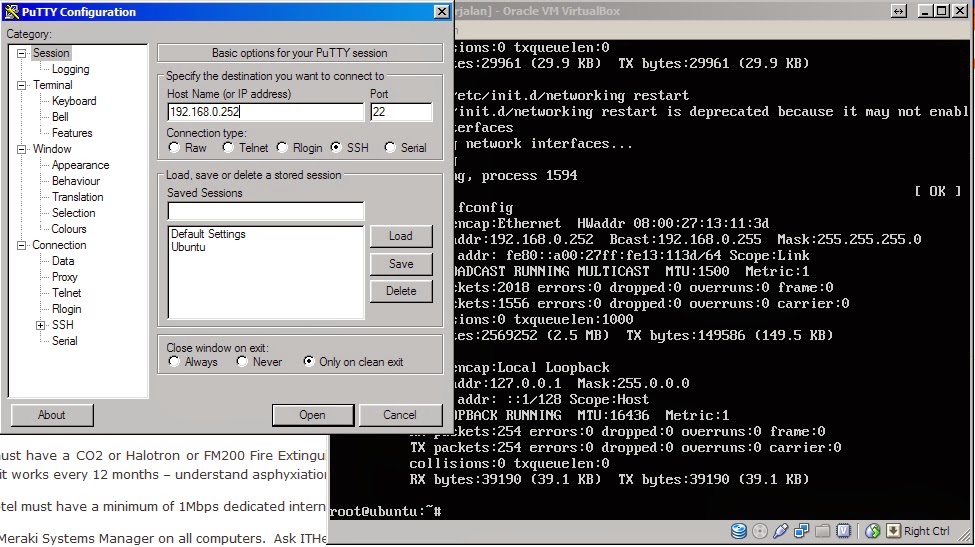
Task: Select Default Settings in saved sessions list
Action: 208,234
